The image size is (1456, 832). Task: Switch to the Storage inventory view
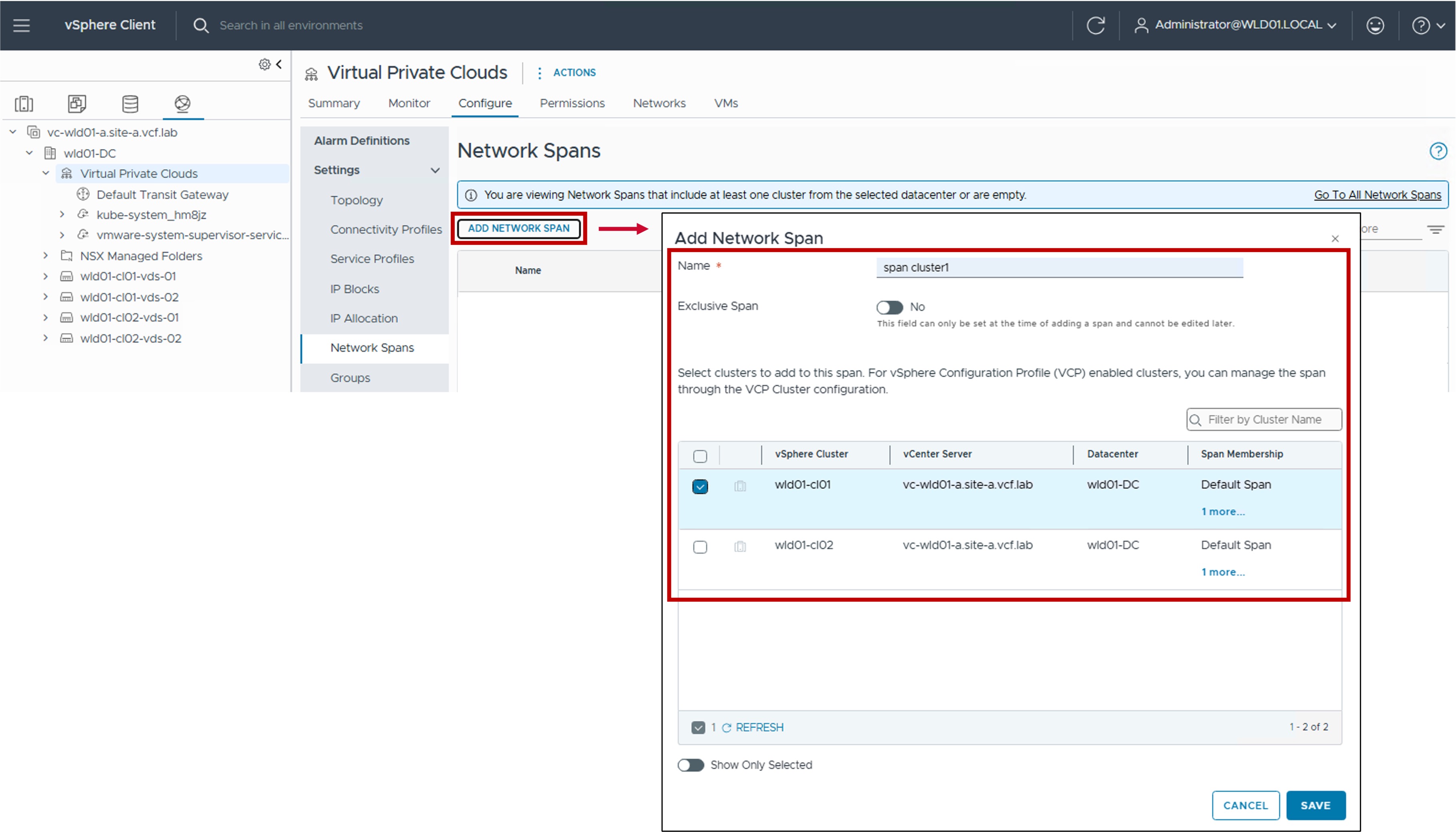[x=130, y=104]
